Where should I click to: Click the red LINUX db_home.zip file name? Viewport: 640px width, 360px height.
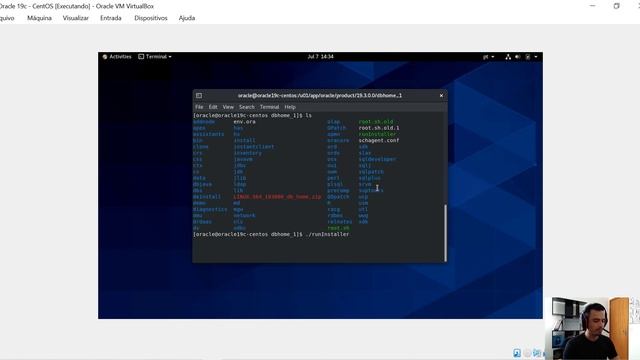point(277,197)
